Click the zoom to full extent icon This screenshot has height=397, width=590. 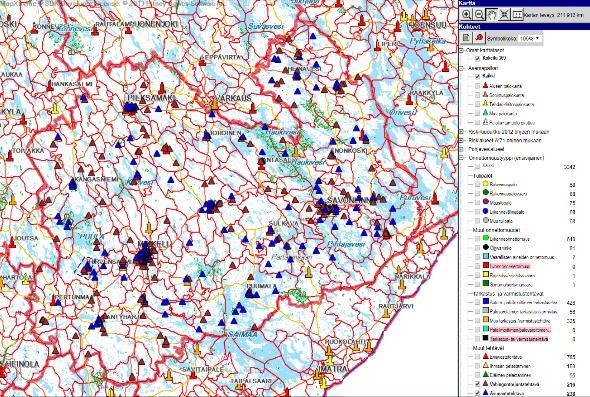tap(505, 15)
